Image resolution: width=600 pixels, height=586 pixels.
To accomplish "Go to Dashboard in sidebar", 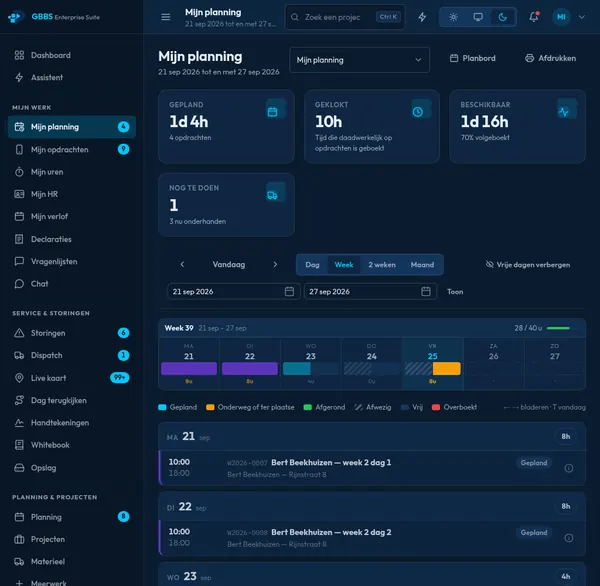I will [x=72, y=55].
